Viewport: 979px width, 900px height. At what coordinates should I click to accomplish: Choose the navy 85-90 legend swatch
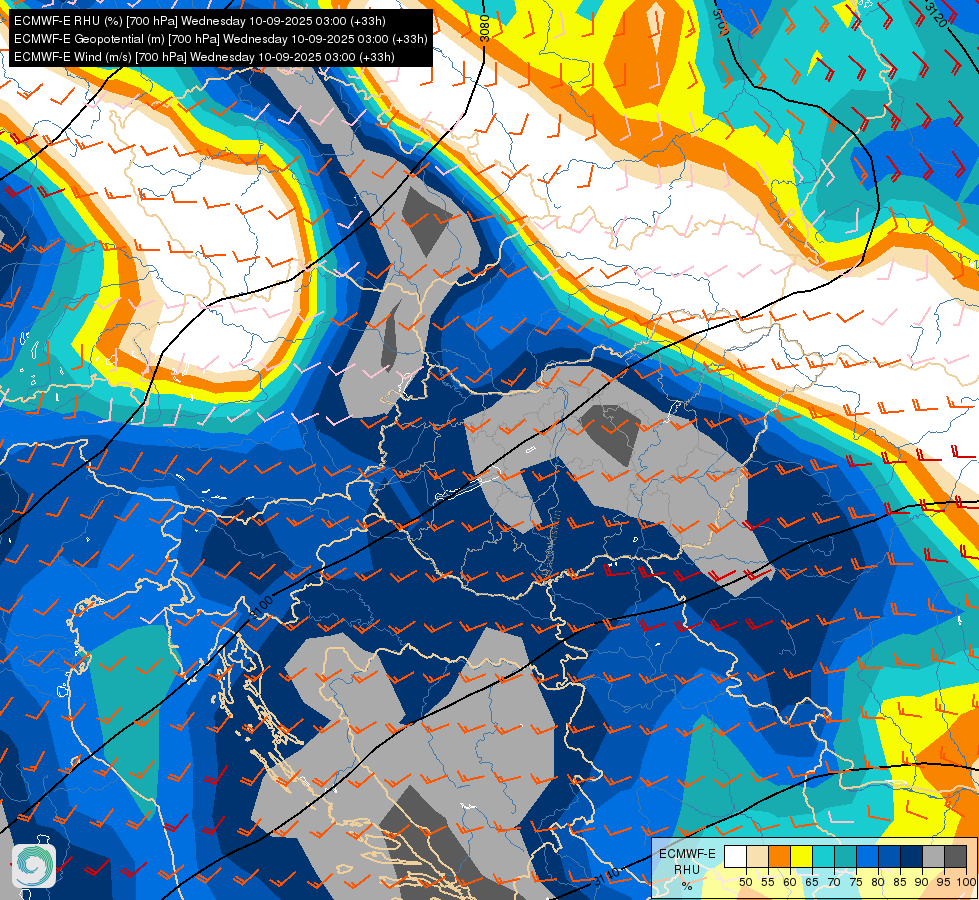(x=912, y=856)
